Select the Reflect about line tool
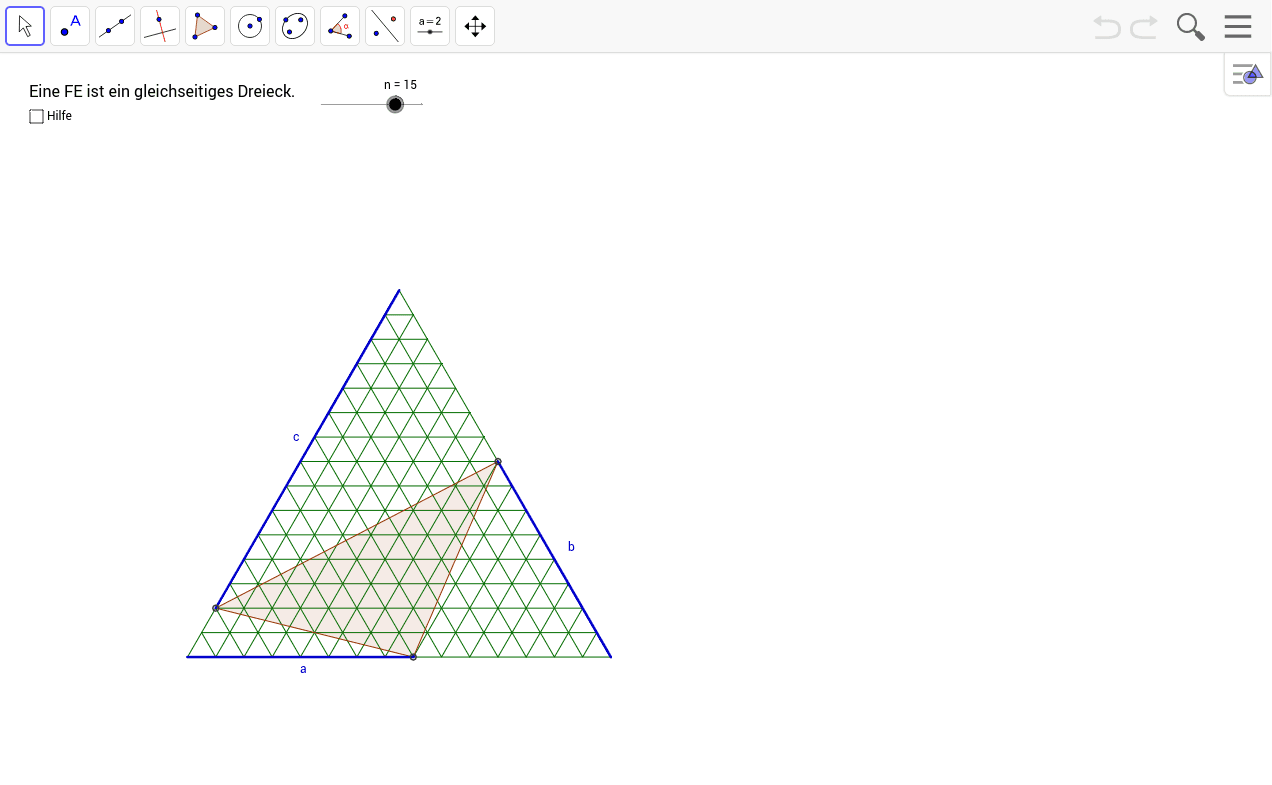The height and width of the screenshot is (785, 1272). (x=385, y=26)
